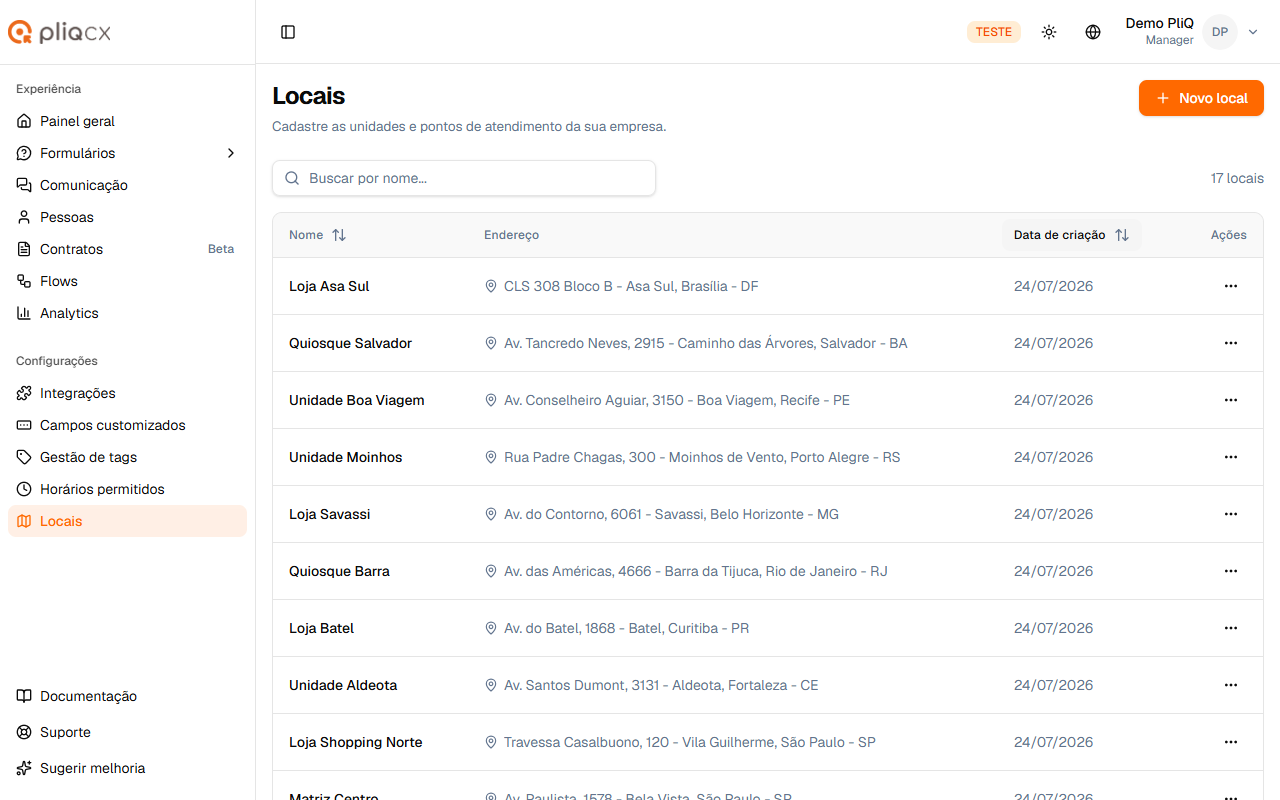Screen dimensions: 1280x800
Task: Focus the Buscar por nome search field
Action: click(464, 178)
